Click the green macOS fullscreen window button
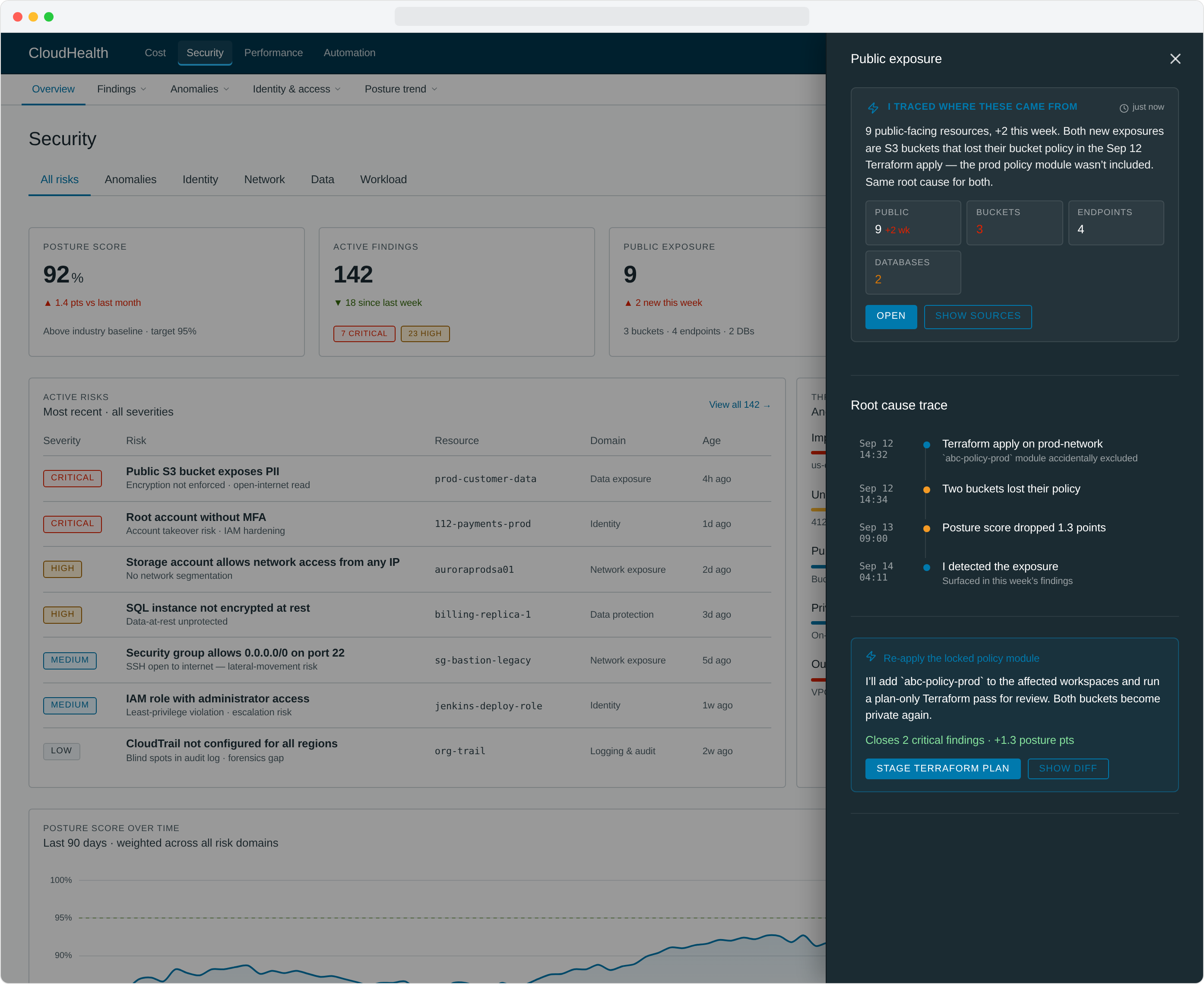The height and width of the screenshot is (984, 1204). [49, 16]
